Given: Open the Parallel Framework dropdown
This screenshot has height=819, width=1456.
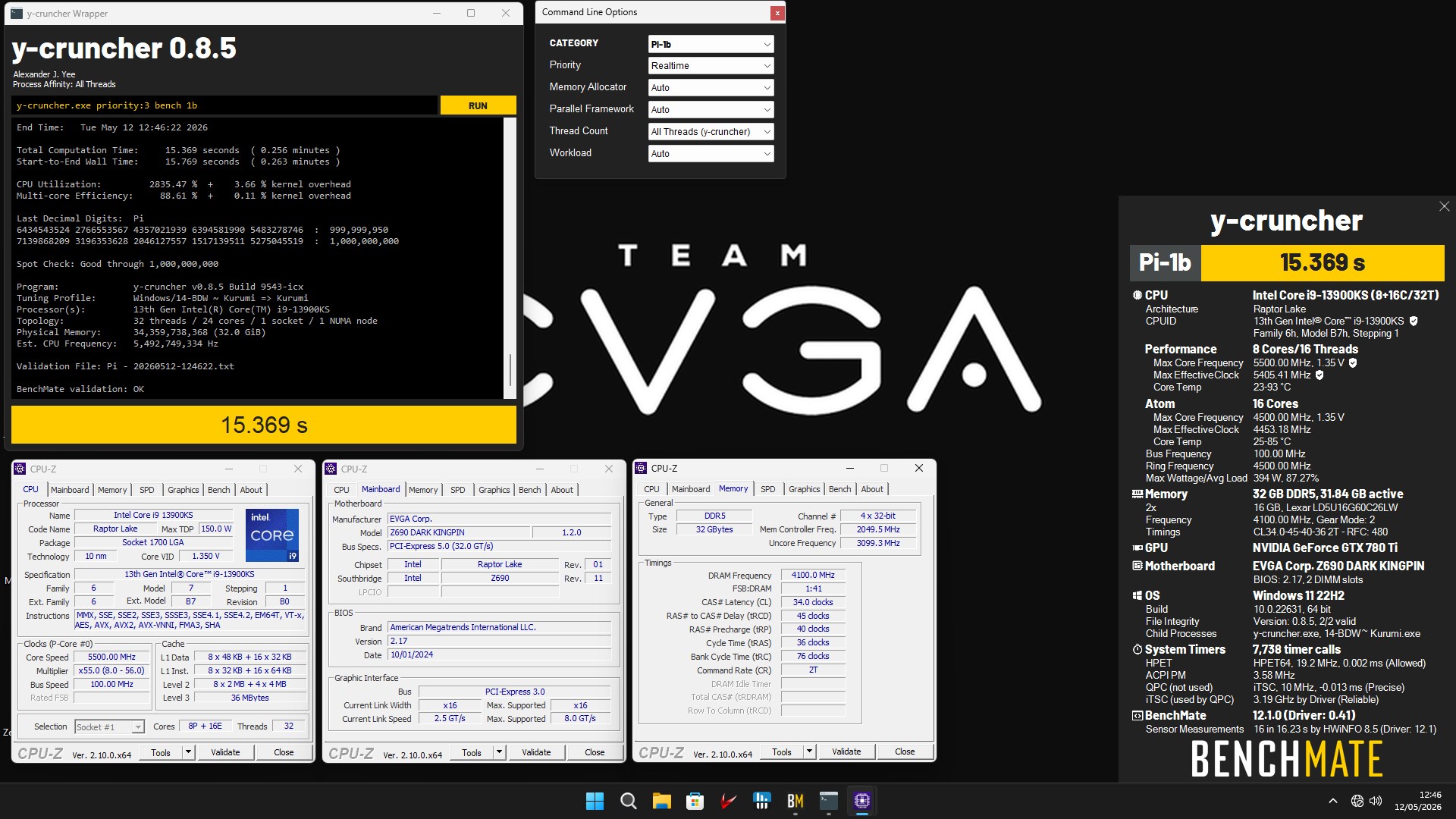Looking at the screenshot, I should [x=711, y=110].
